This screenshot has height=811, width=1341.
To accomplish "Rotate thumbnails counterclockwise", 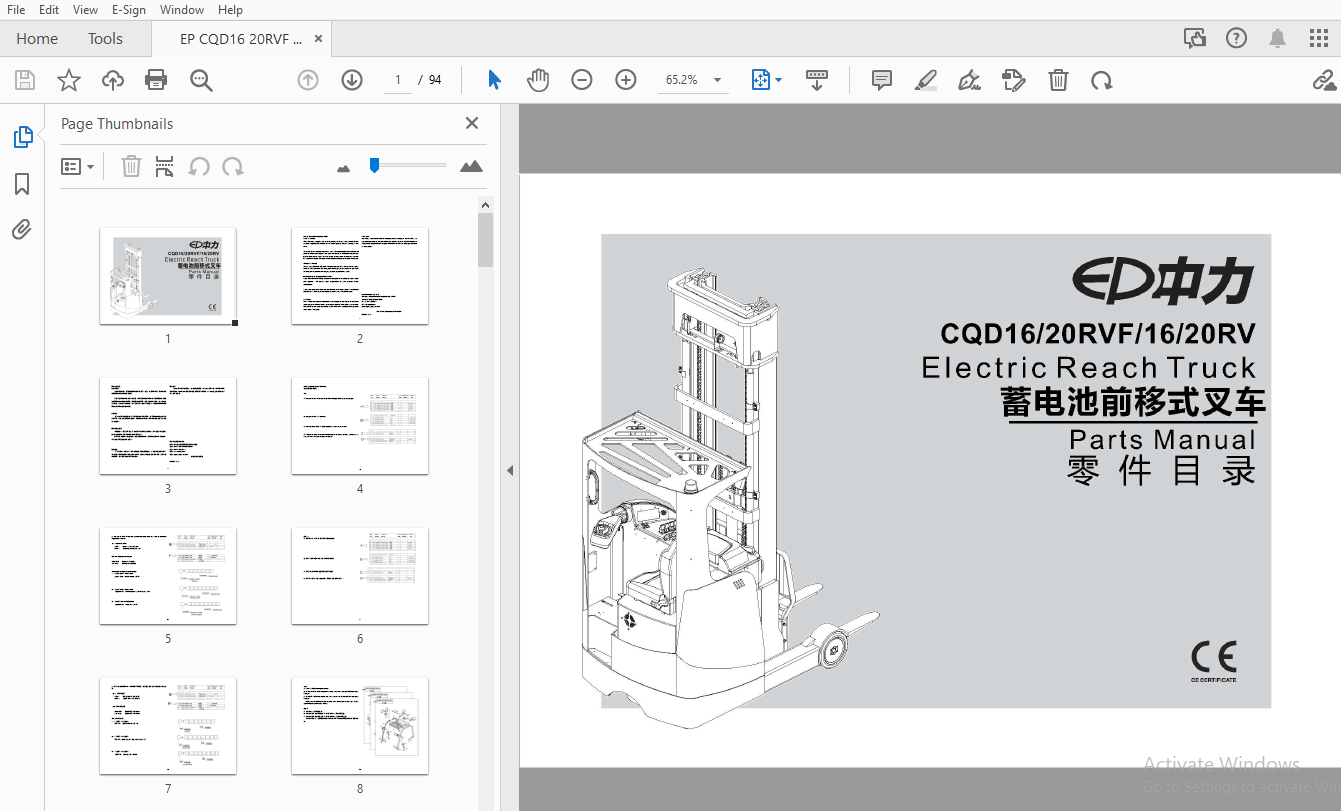I will coord(199,166).
